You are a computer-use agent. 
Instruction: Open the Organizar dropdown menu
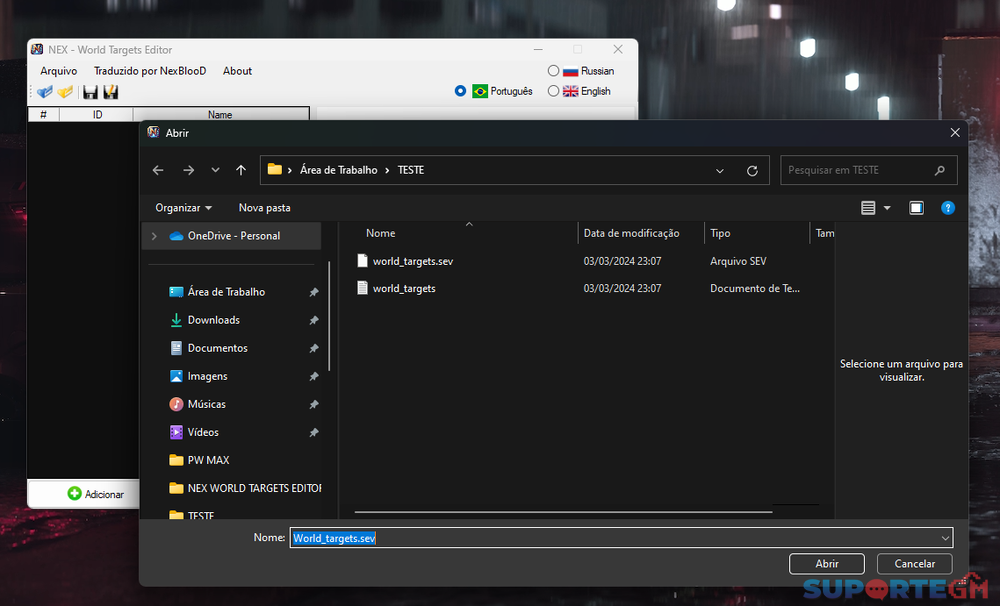point(183,208)
